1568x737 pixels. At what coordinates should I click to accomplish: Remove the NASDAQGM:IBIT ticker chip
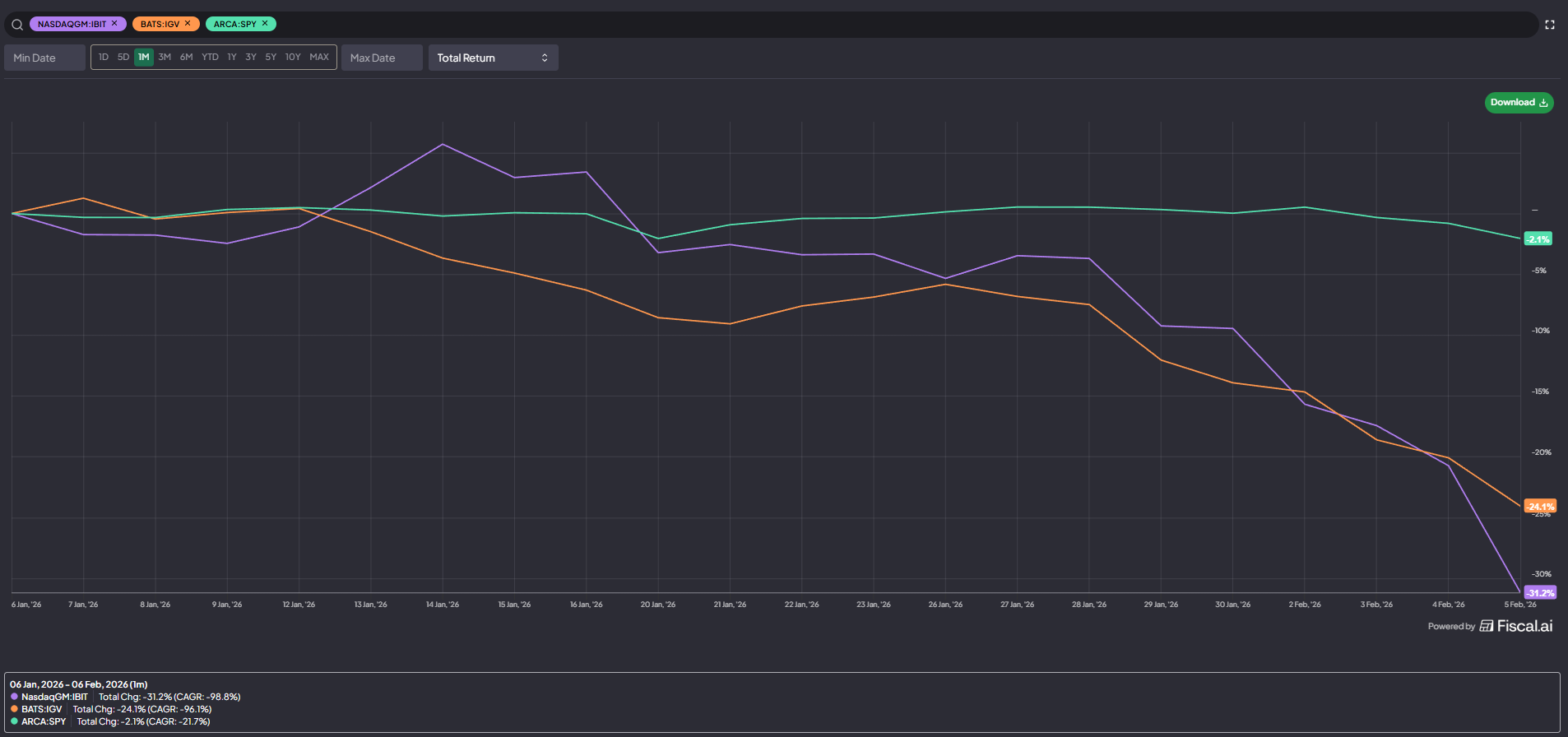pyautogui.click(x=114, y=24)
